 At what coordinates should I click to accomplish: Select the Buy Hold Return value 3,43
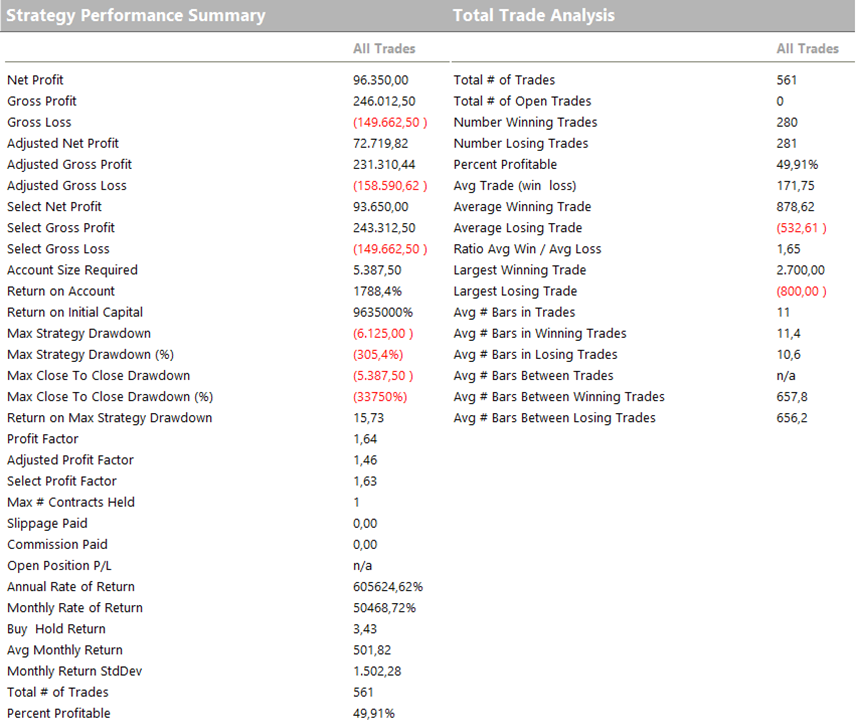(365, 629)
